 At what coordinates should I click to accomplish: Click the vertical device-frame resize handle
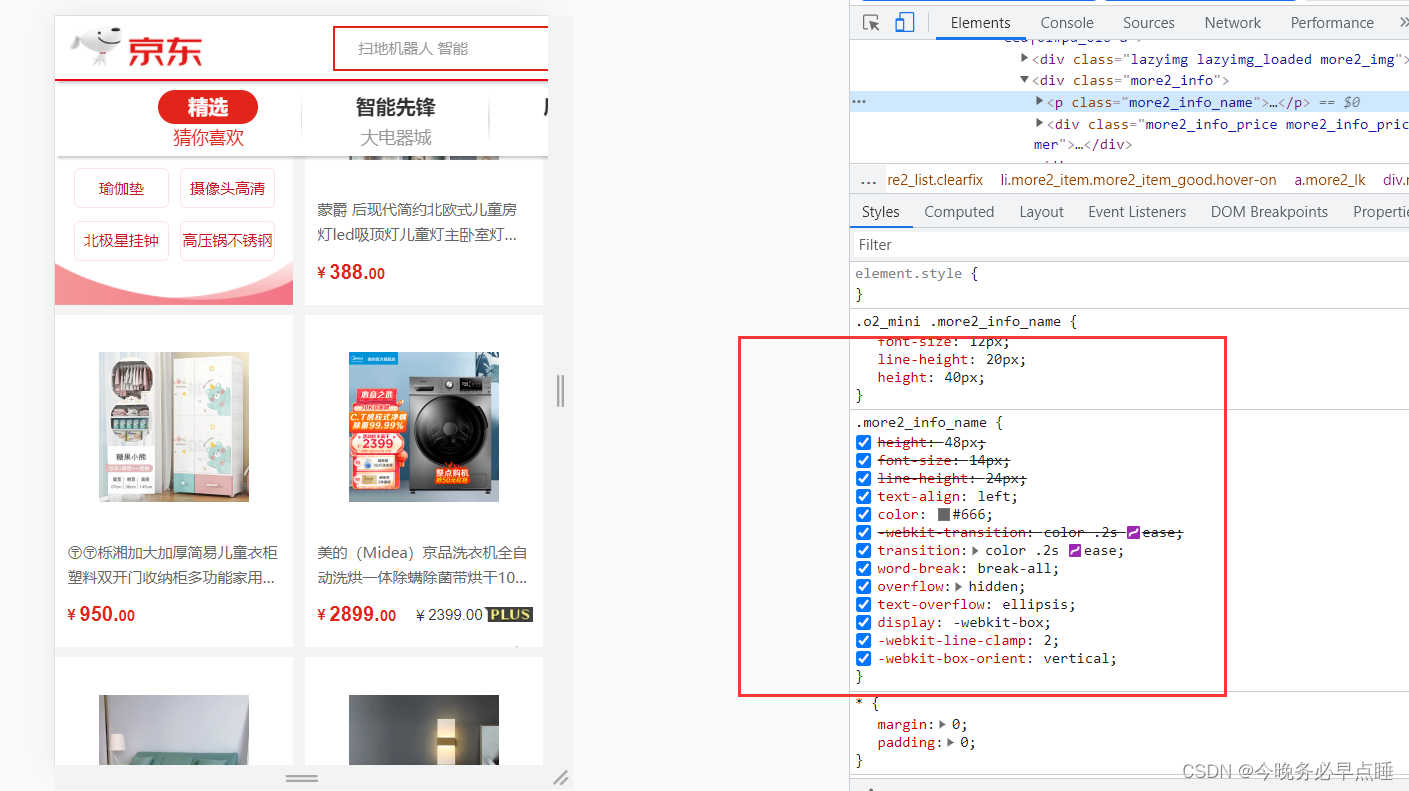tap(560, 390)
